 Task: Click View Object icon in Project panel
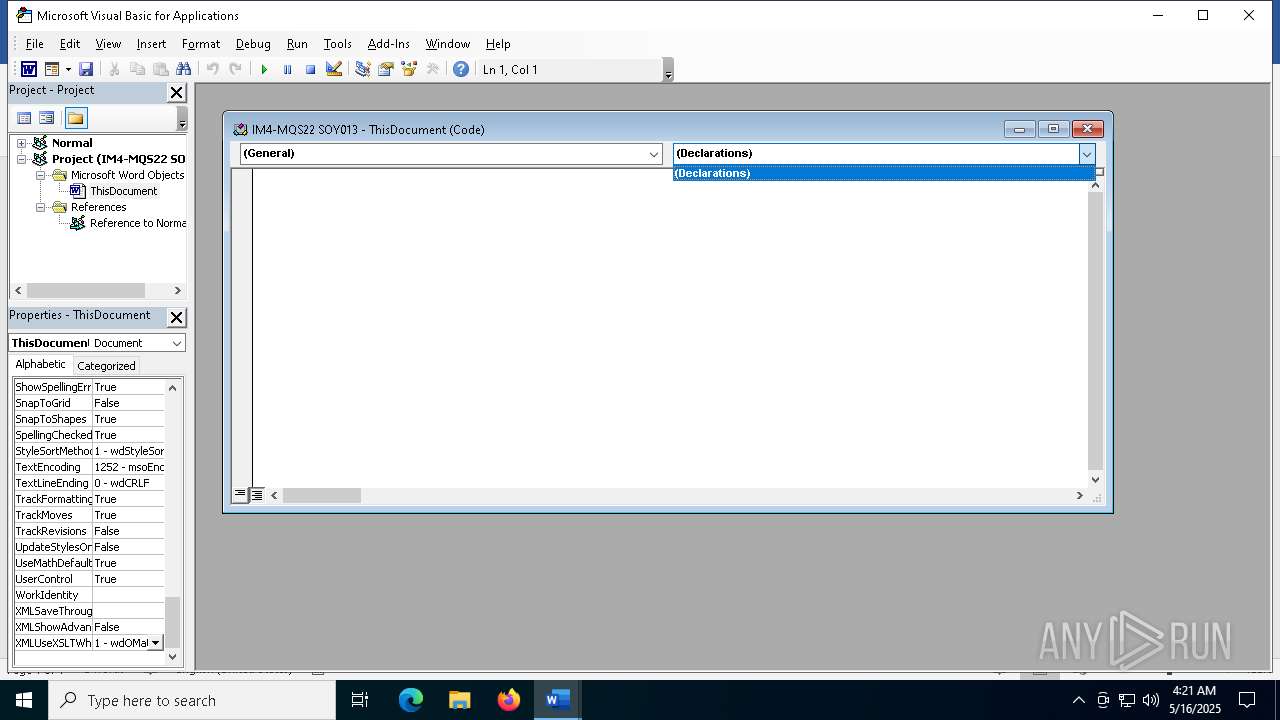pos(46,118)
